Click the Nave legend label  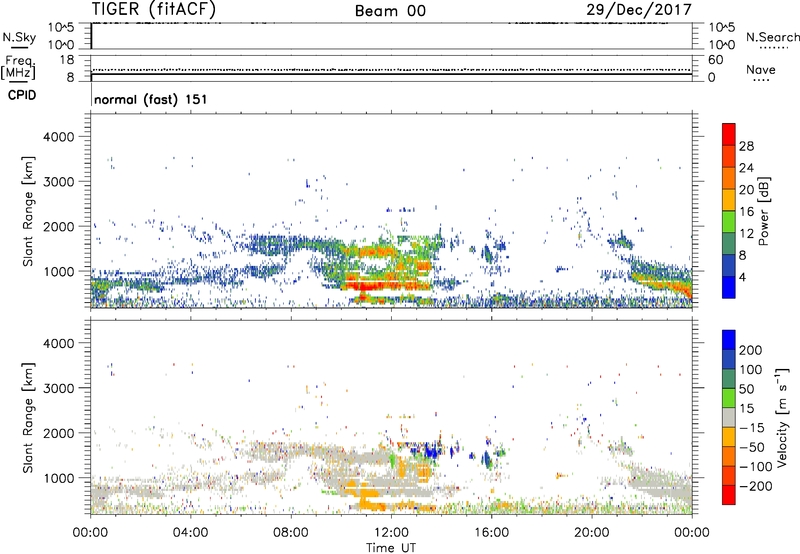[x=761, y=70]
